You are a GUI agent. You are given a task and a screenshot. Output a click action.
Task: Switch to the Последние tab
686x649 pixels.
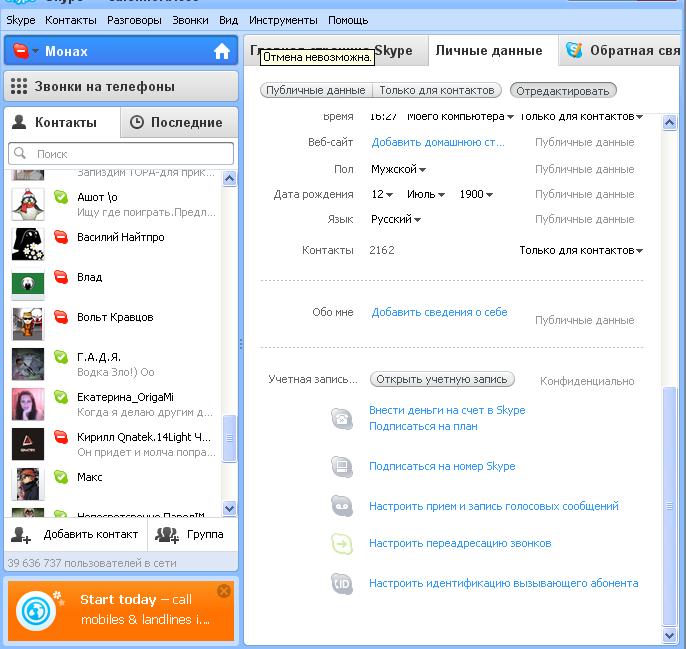(x=179, y=122)
